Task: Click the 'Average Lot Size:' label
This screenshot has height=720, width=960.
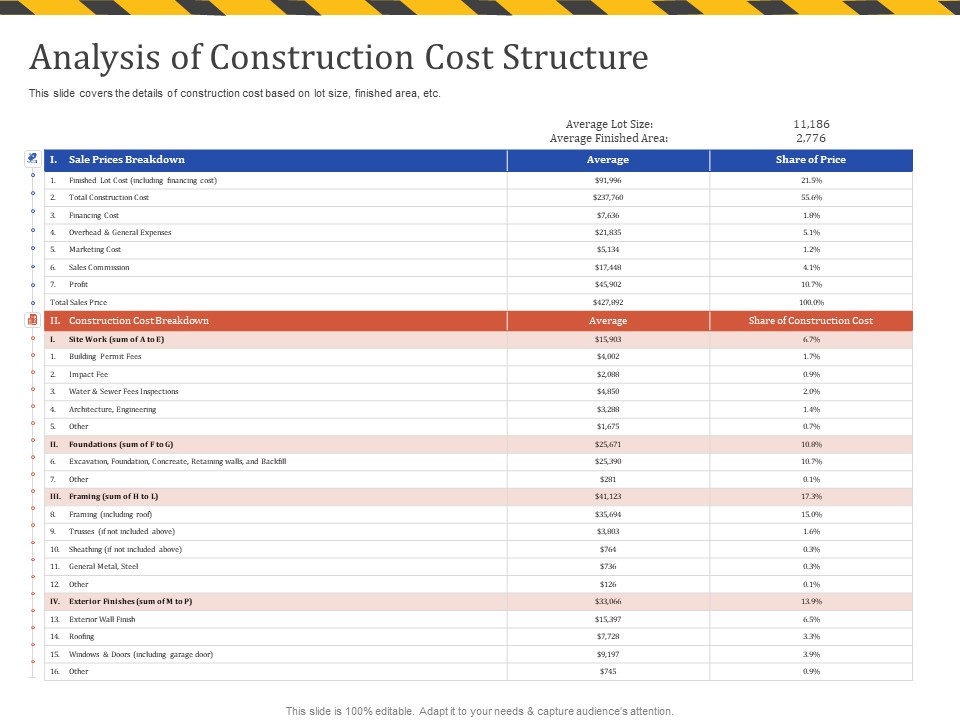Action: tap(609, 124)
